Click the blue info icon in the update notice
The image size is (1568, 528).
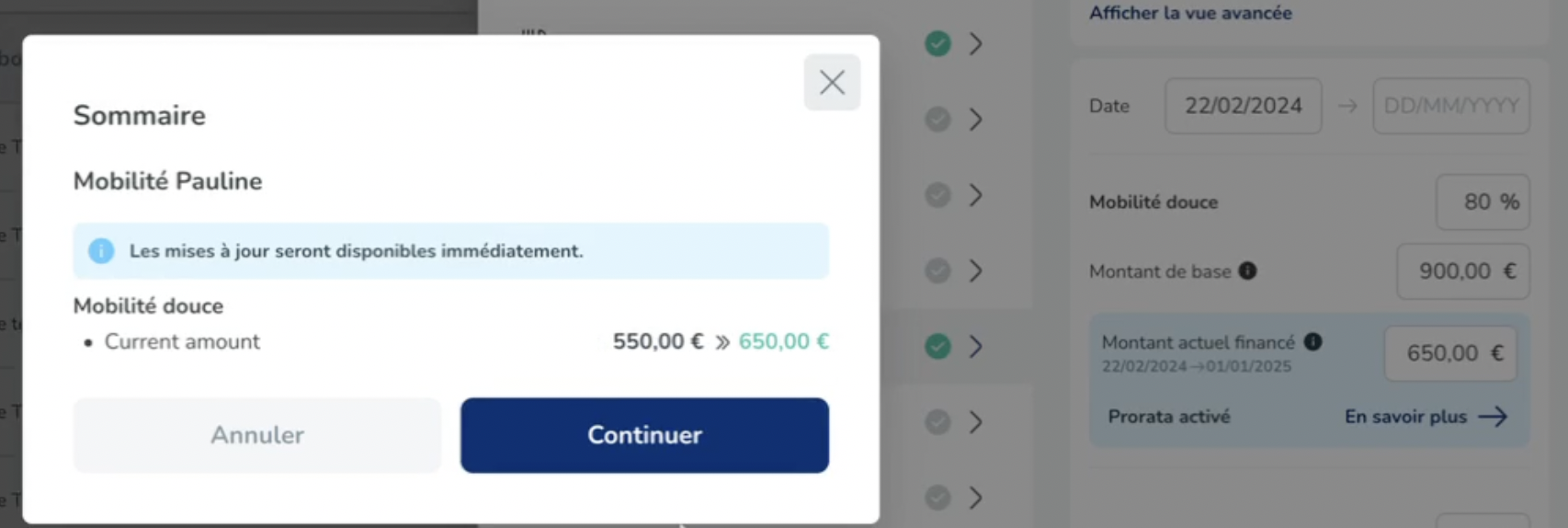coord(101,251)
